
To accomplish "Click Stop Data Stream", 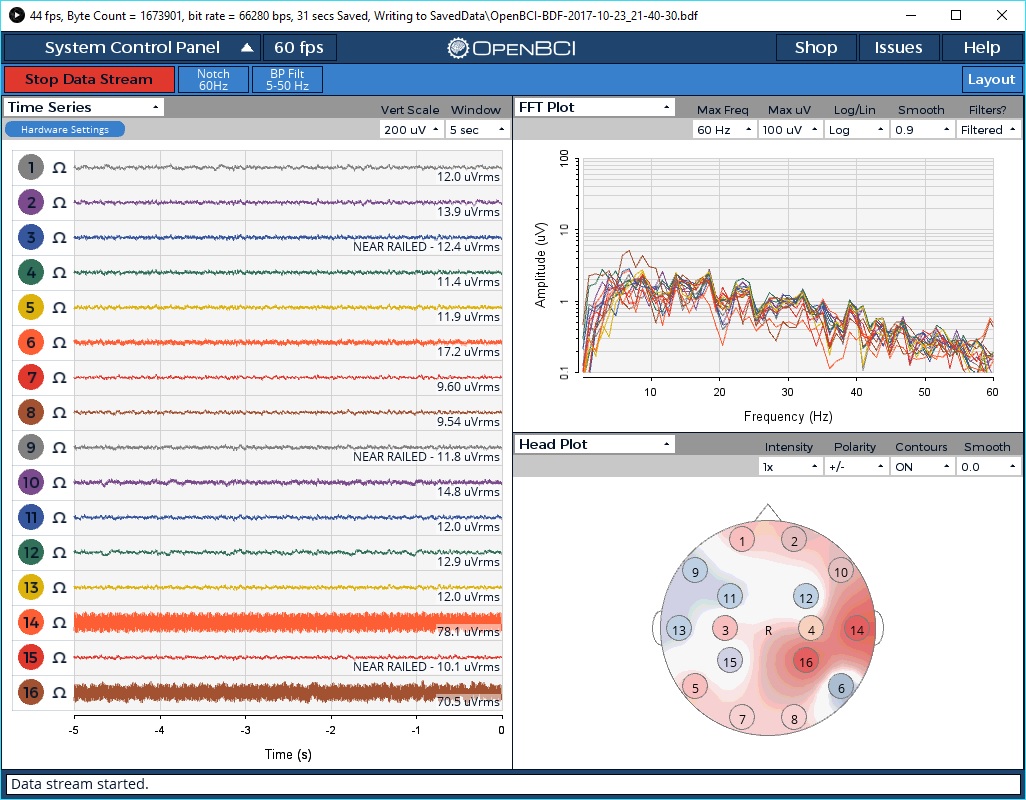I will [88, 79].
